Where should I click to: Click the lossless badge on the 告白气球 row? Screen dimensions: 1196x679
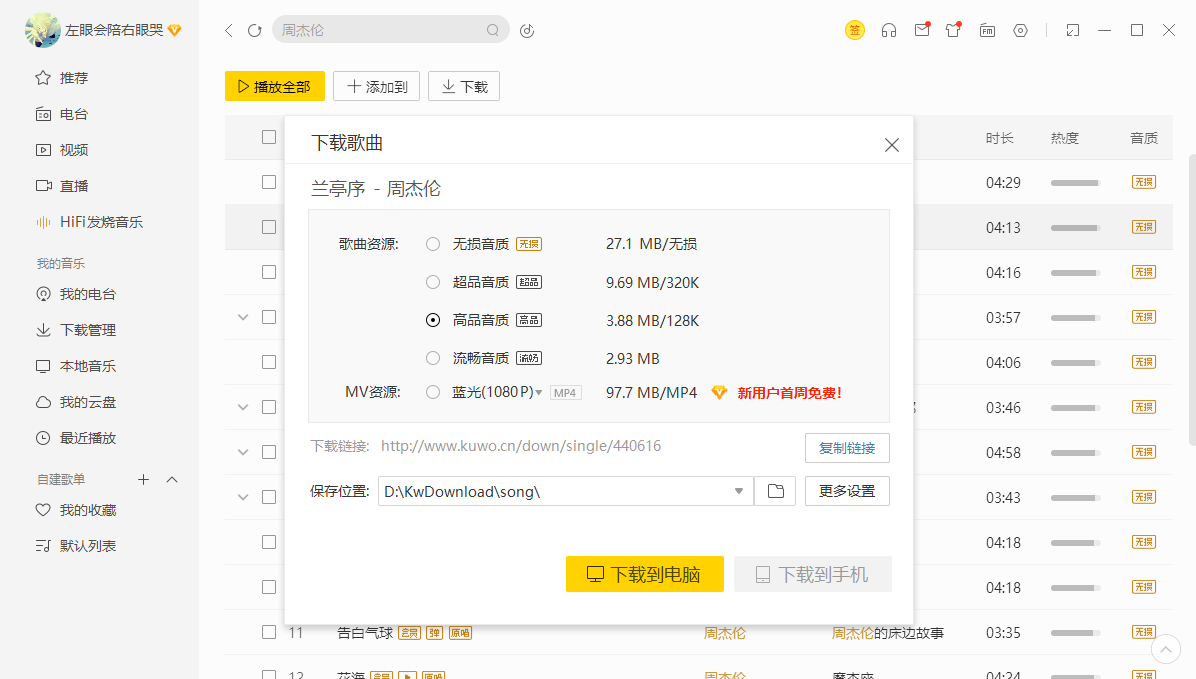[x=1143, y=632]
